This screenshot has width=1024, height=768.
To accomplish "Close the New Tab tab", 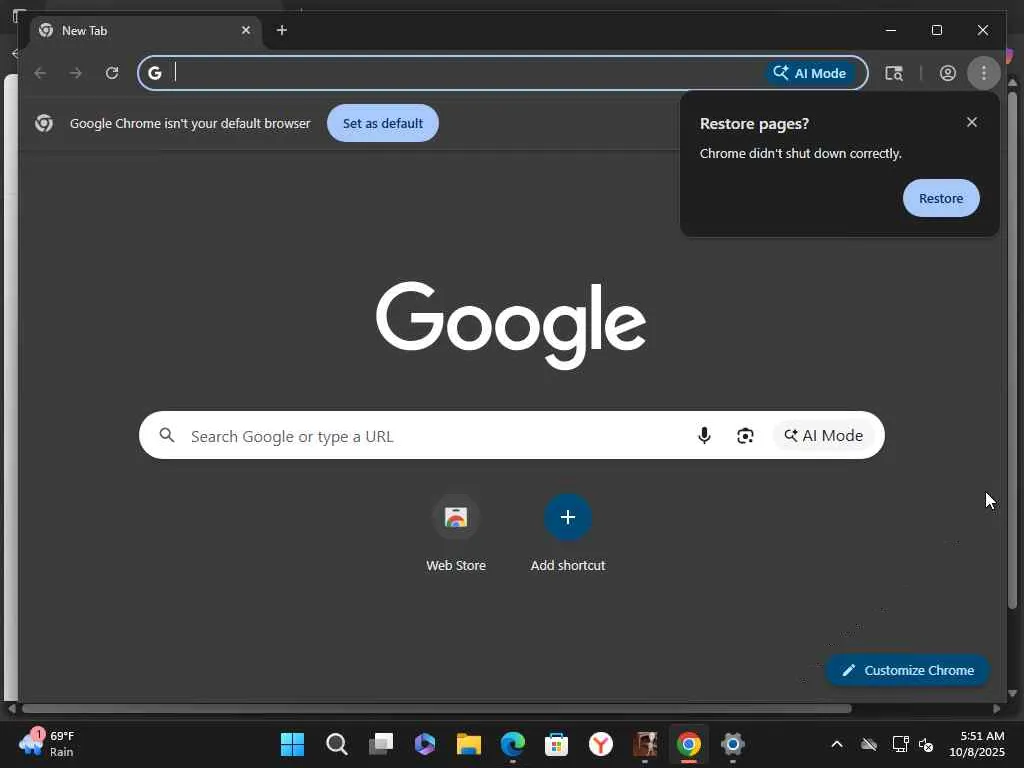I will click(x=246, y=31).
